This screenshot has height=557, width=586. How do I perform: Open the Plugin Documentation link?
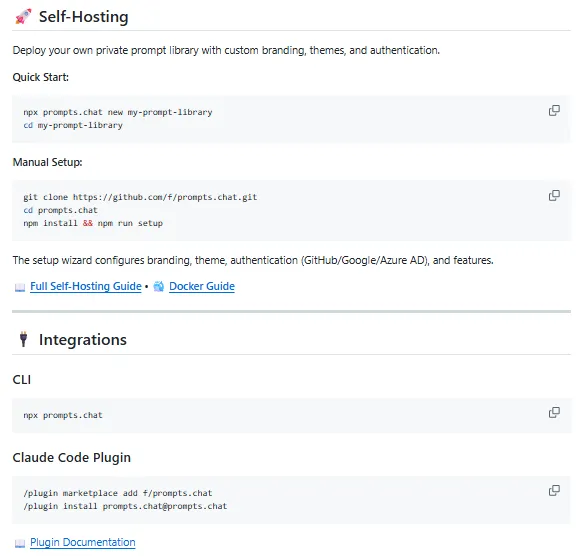pyautogui.click(x=83, y=542)
